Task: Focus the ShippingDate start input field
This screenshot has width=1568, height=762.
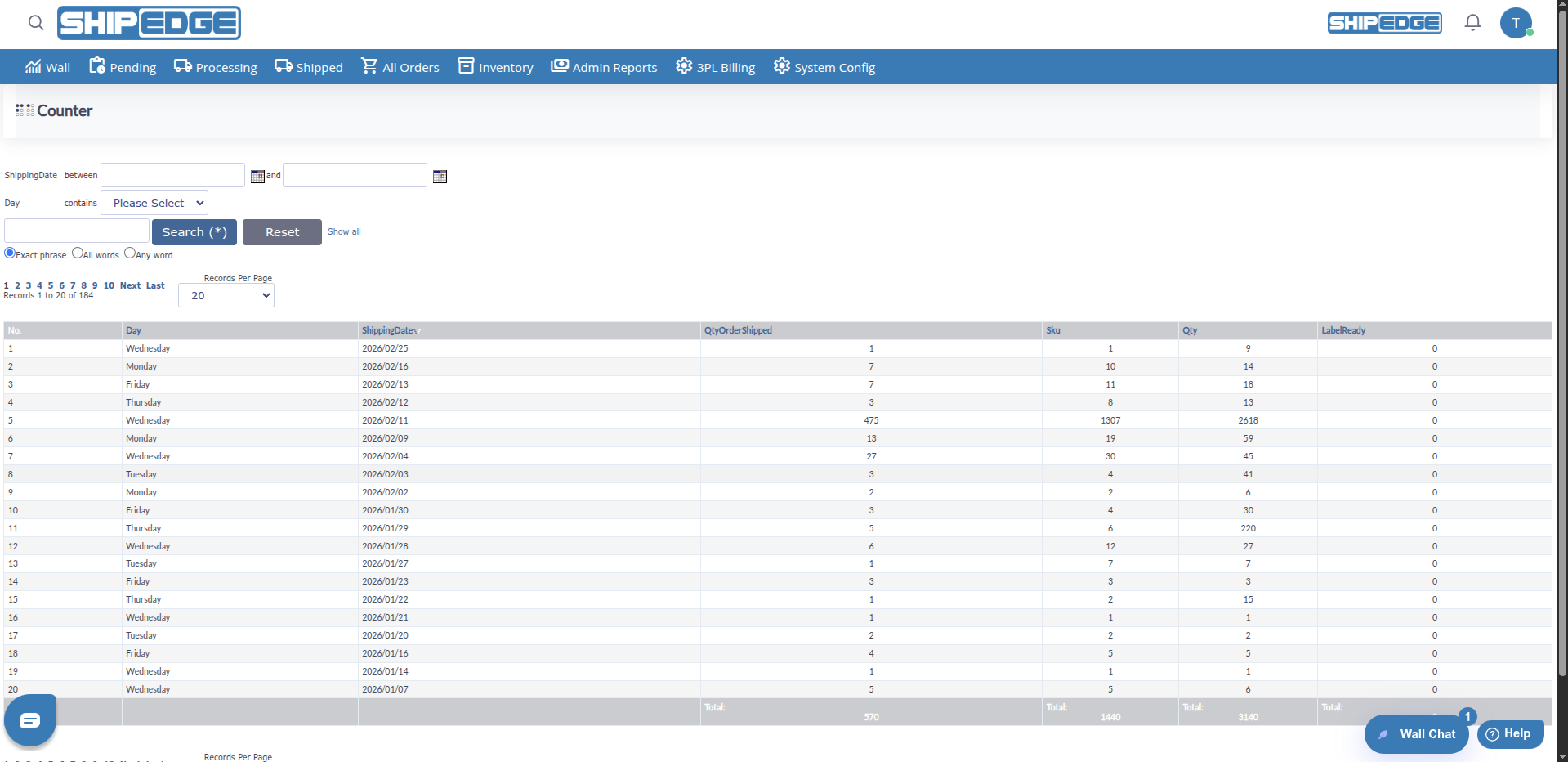Action: click(x=172, y=175)
